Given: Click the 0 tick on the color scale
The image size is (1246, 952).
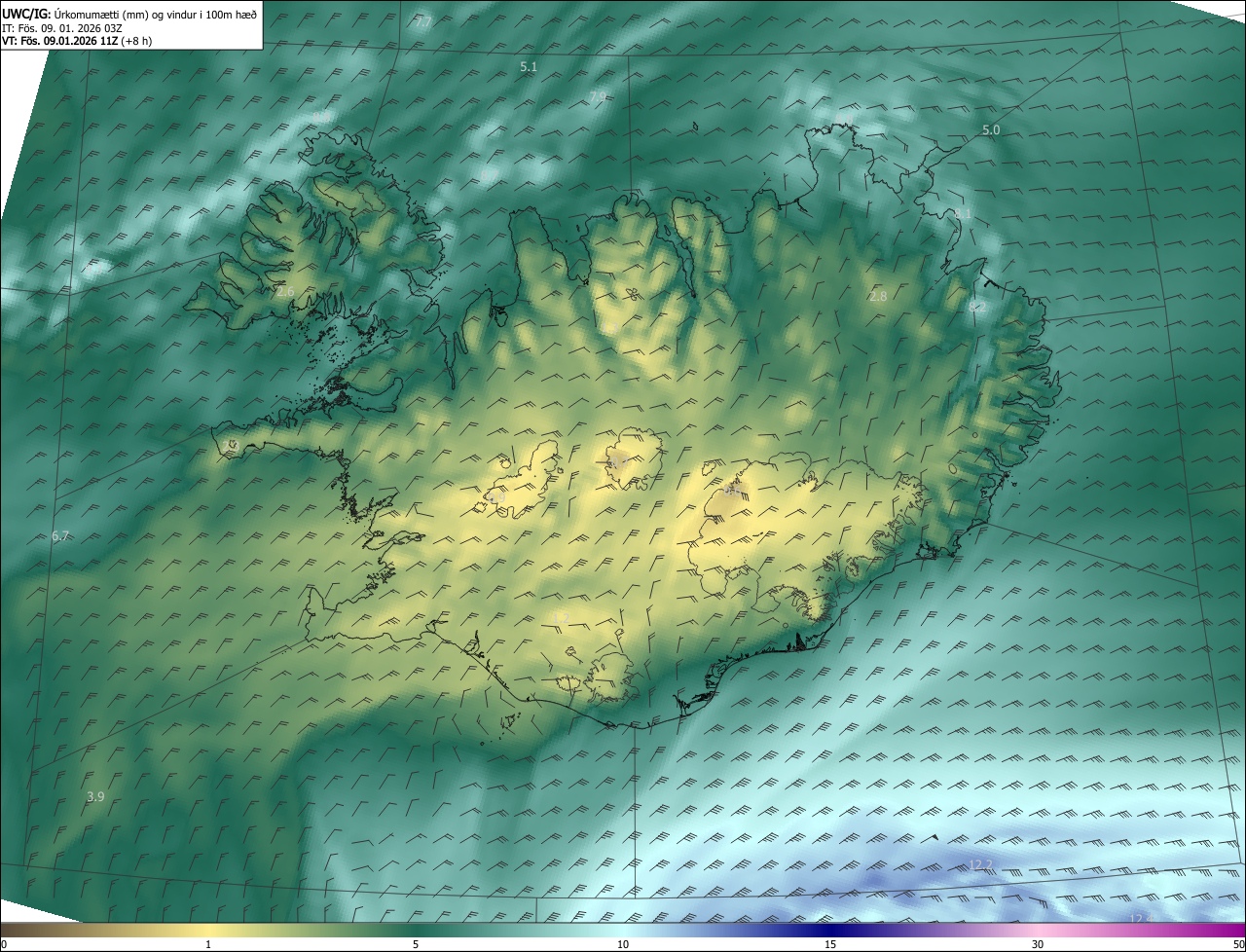Looking at the screenshot, I should (4, 944).
